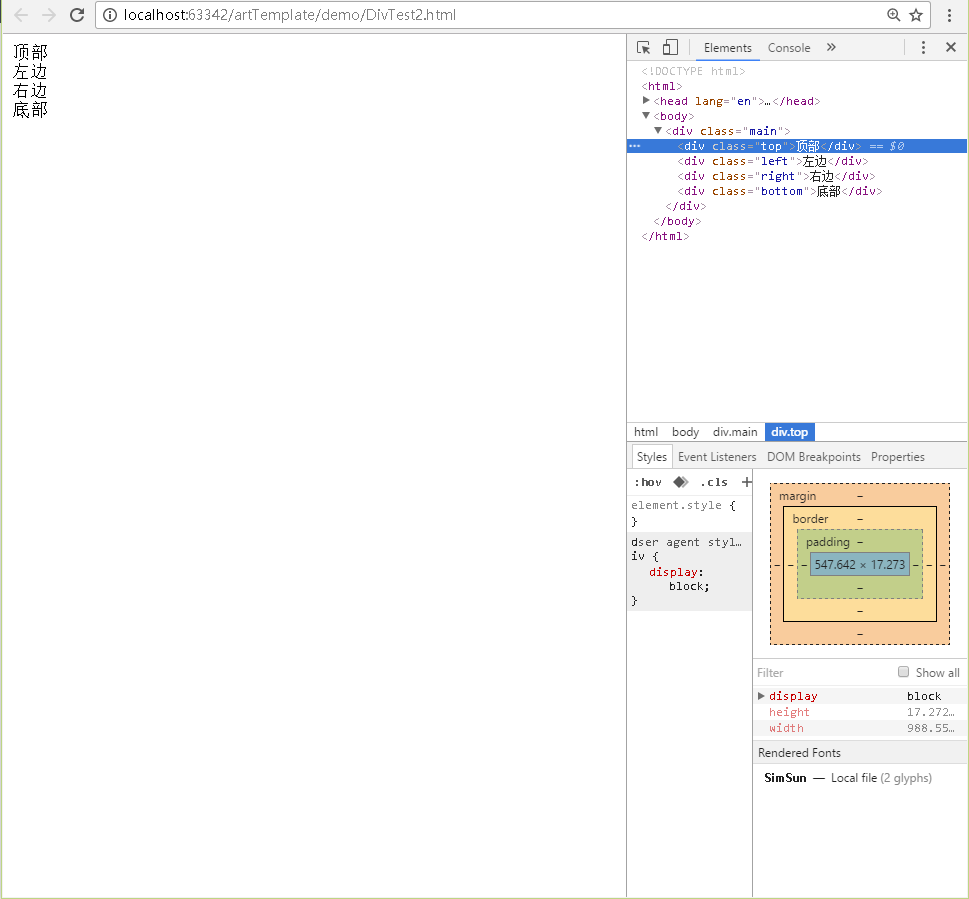Click the DOCTYPE html line

coord(693,71)
